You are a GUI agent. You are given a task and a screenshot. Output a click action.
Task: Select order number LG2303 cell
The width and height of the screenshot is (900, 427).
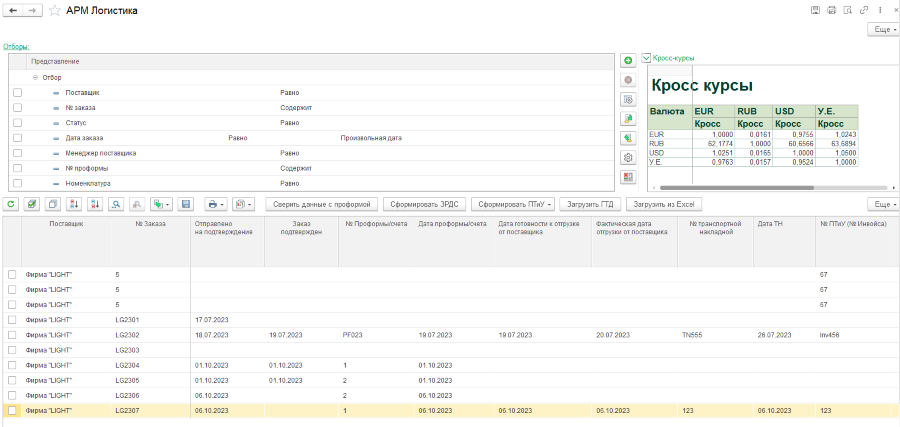(x=127, y=350)
